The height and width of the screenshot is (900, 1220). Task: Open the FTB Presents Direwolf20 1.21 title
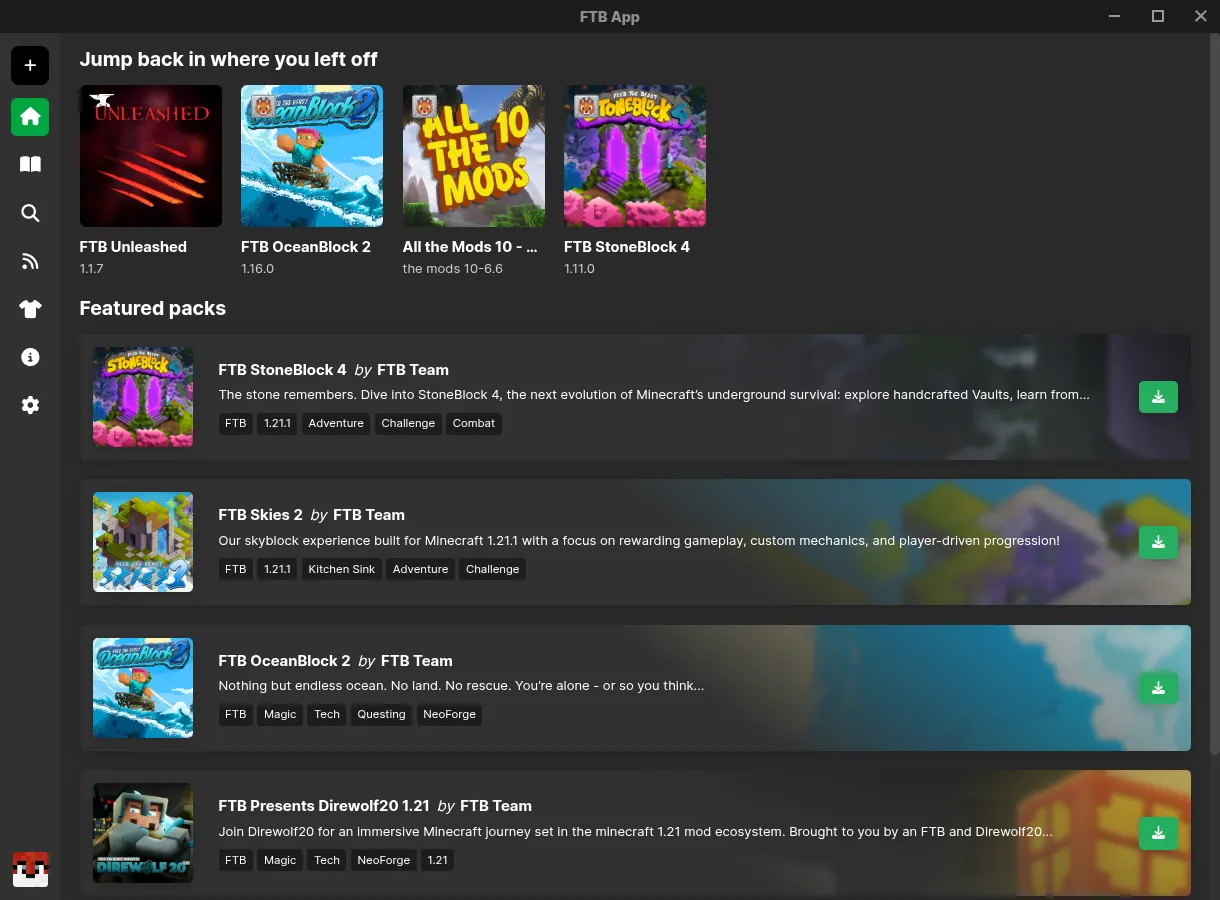click(x=324, y=806)
